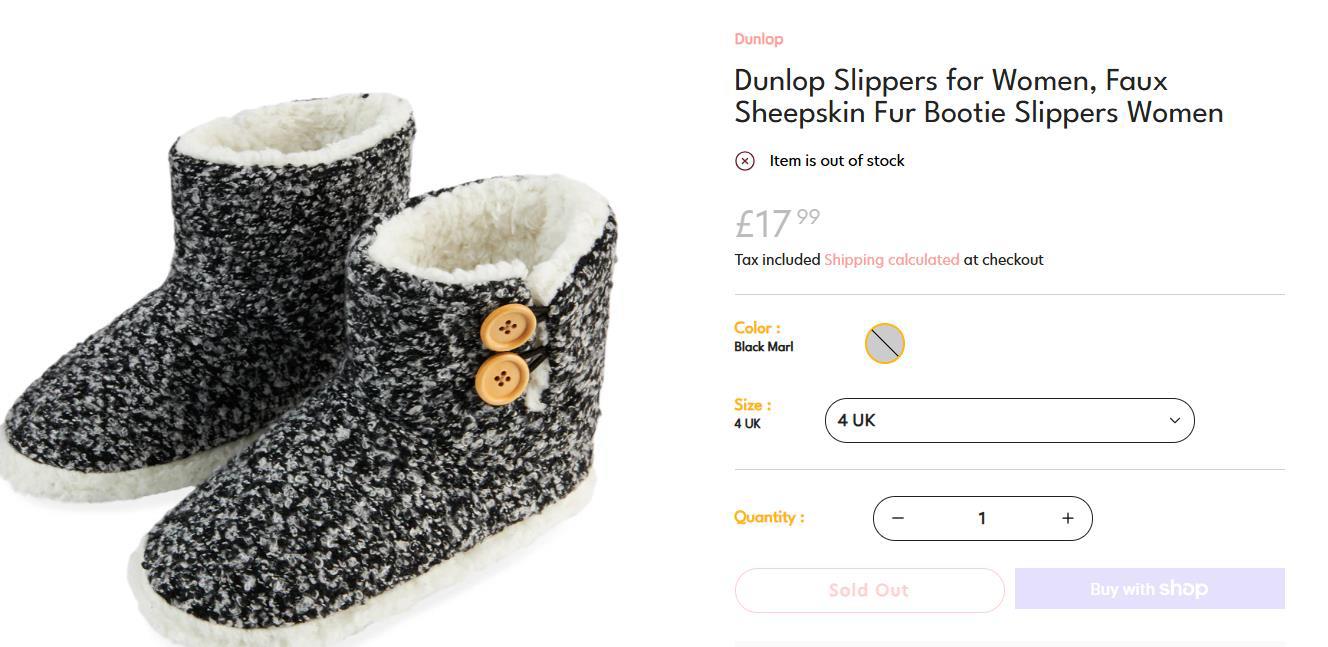Click the Dunlop Slippers product title

tap(978, 96)
